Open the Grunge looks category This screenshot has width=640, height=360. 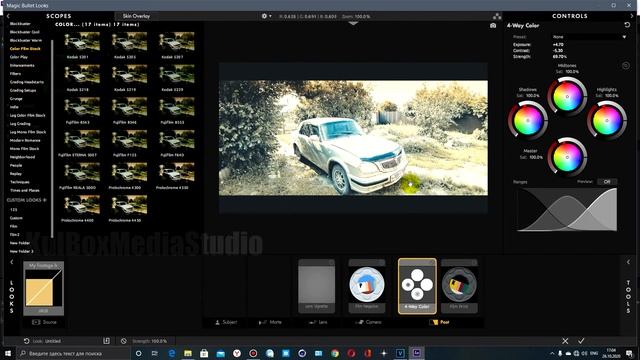click(x=16, y=98)
